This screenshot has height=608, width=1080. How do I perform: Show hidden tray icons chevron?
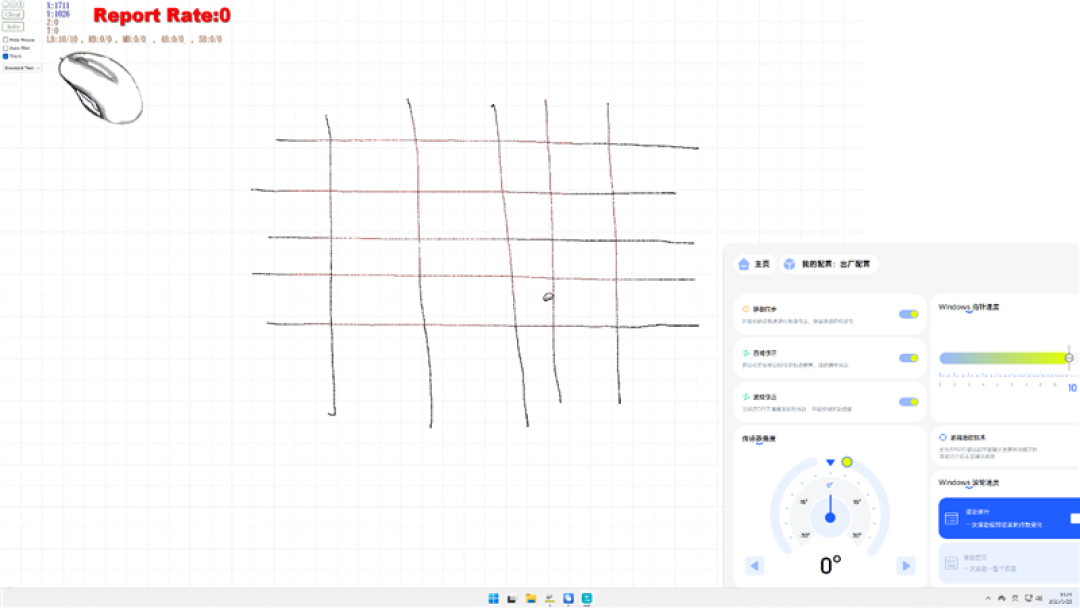(988, 598)
